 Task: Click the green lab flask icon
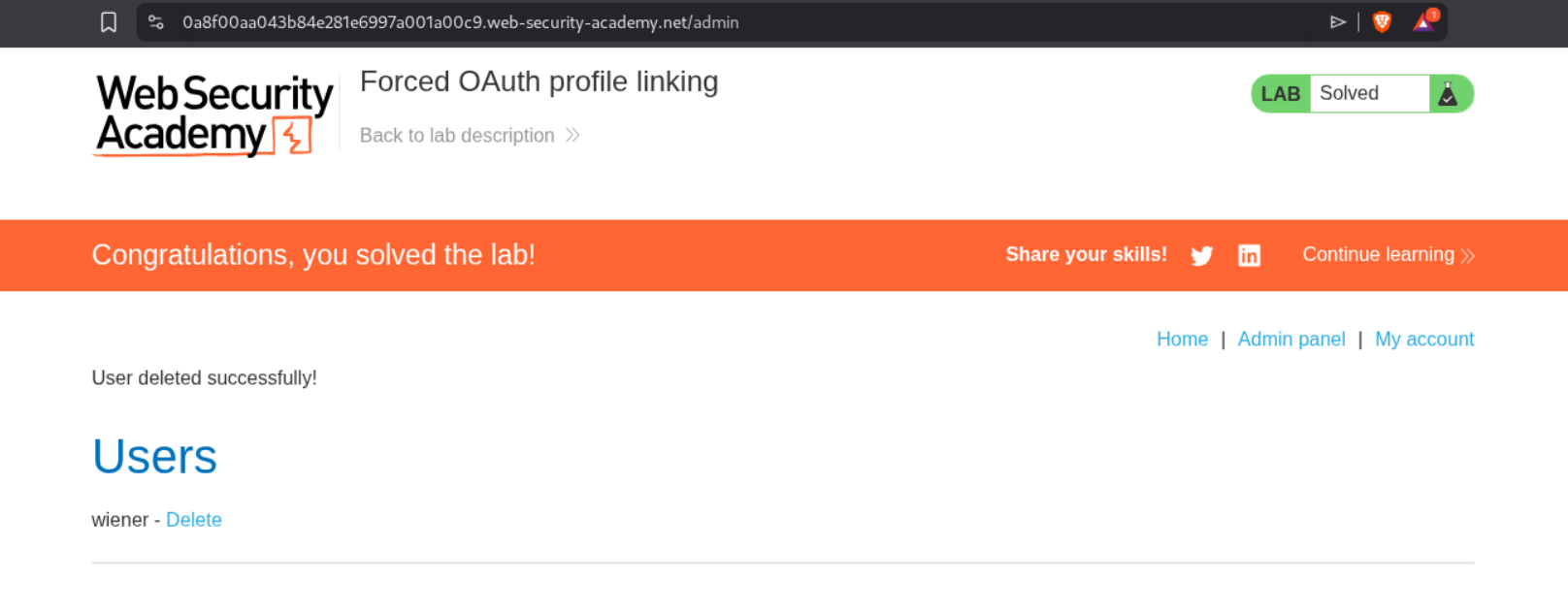(1448, 94)
